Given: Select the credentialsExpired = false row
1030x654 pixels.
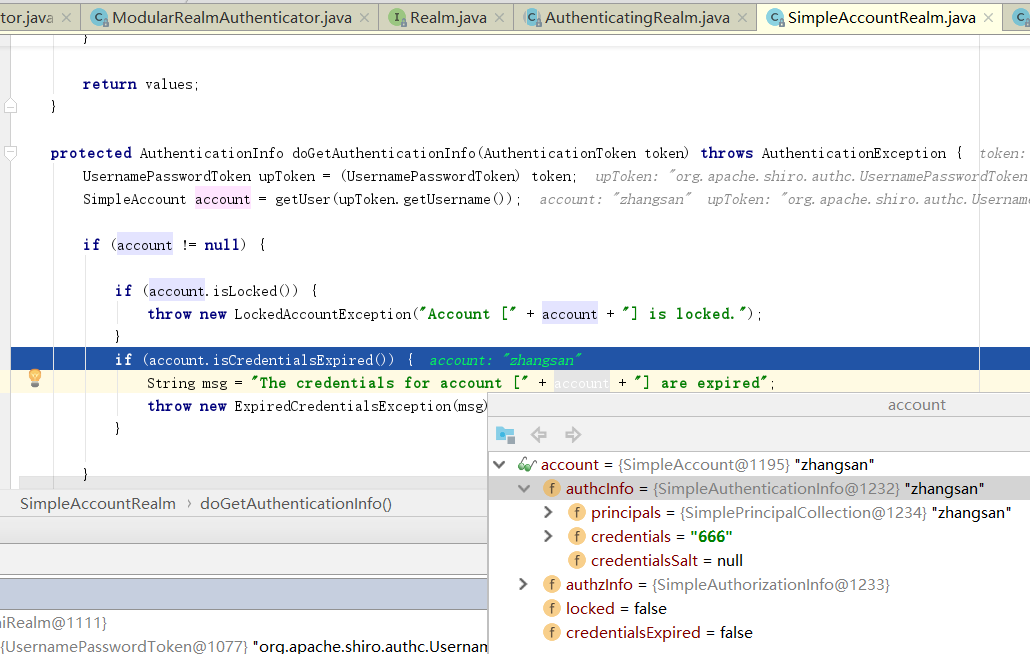Looking at the screenshot, I should (x=759, y=632).
